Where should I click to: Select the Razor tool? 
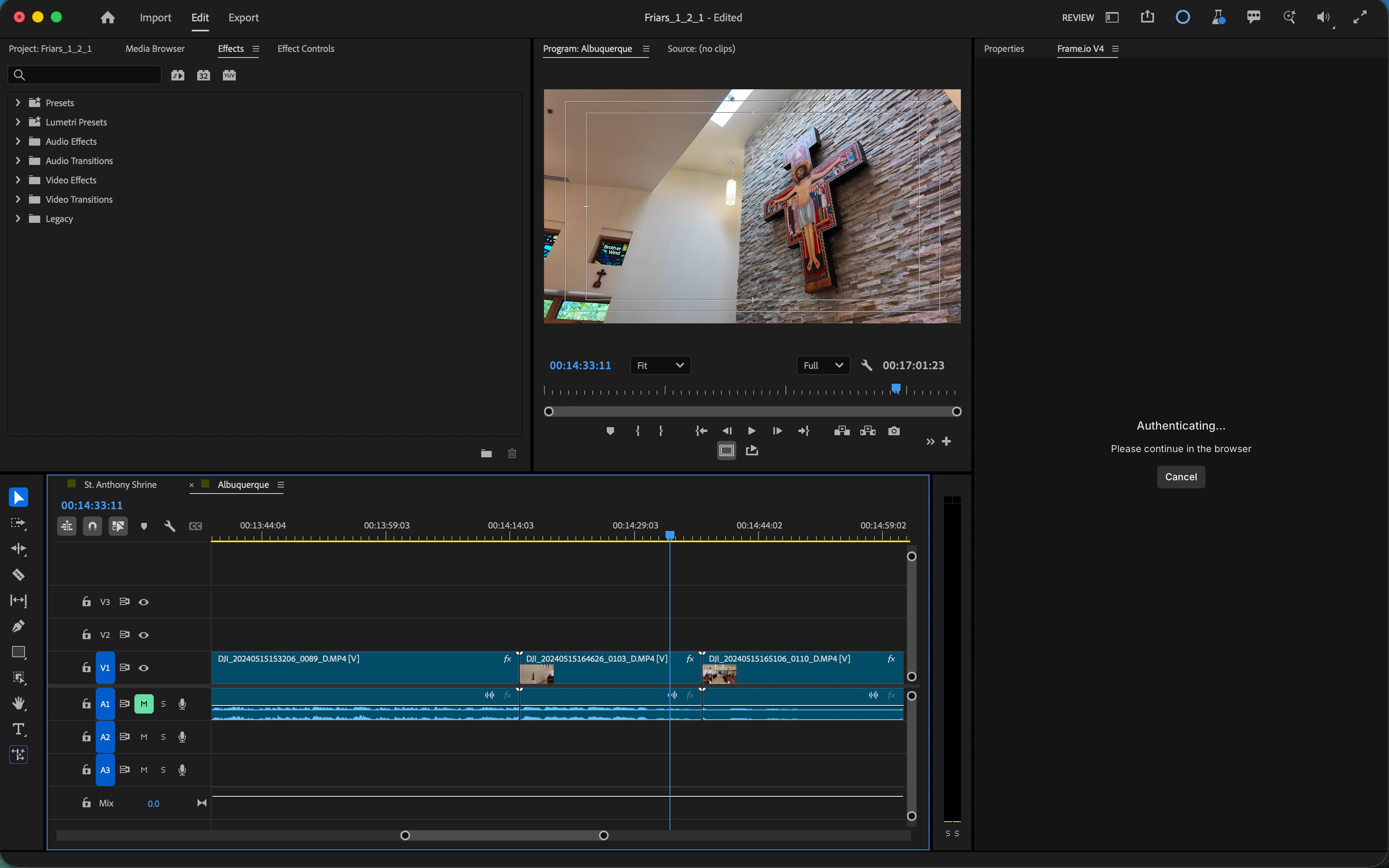(19, 575)
